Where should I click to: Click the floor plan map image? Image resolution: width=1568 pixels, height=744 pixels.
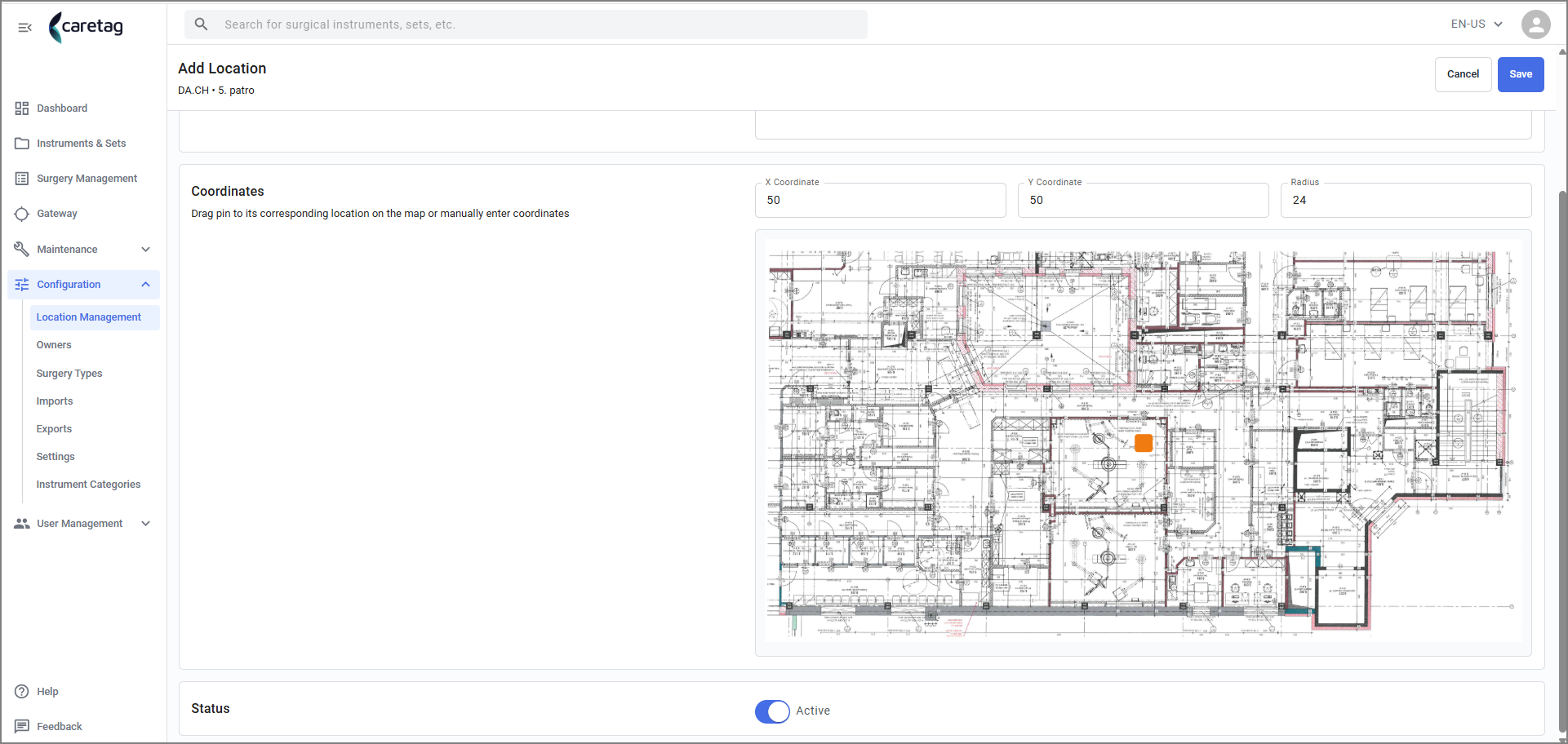(x=1143, y=443)
